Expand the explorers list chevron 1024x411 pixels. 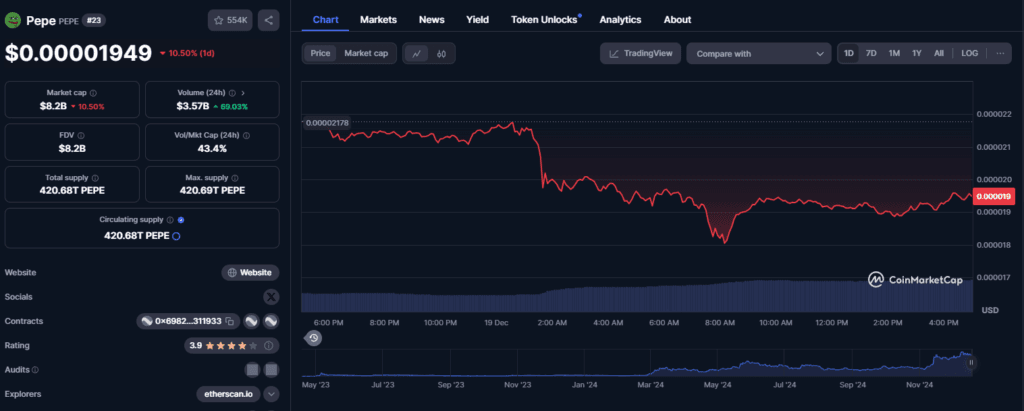click(x=272, y=394)
